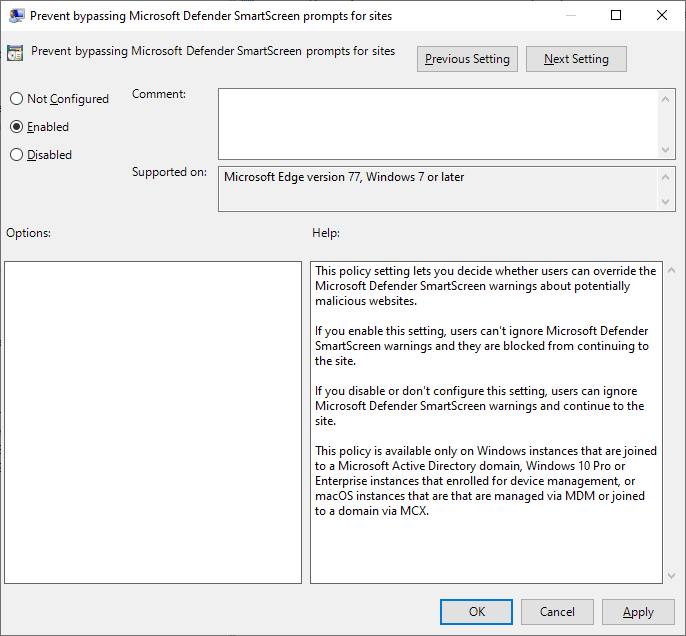Click the Help paragraph starting 'This policy is available only'
Image resolution: width=686 pixels, height=636 pixels.
[486, 481]
